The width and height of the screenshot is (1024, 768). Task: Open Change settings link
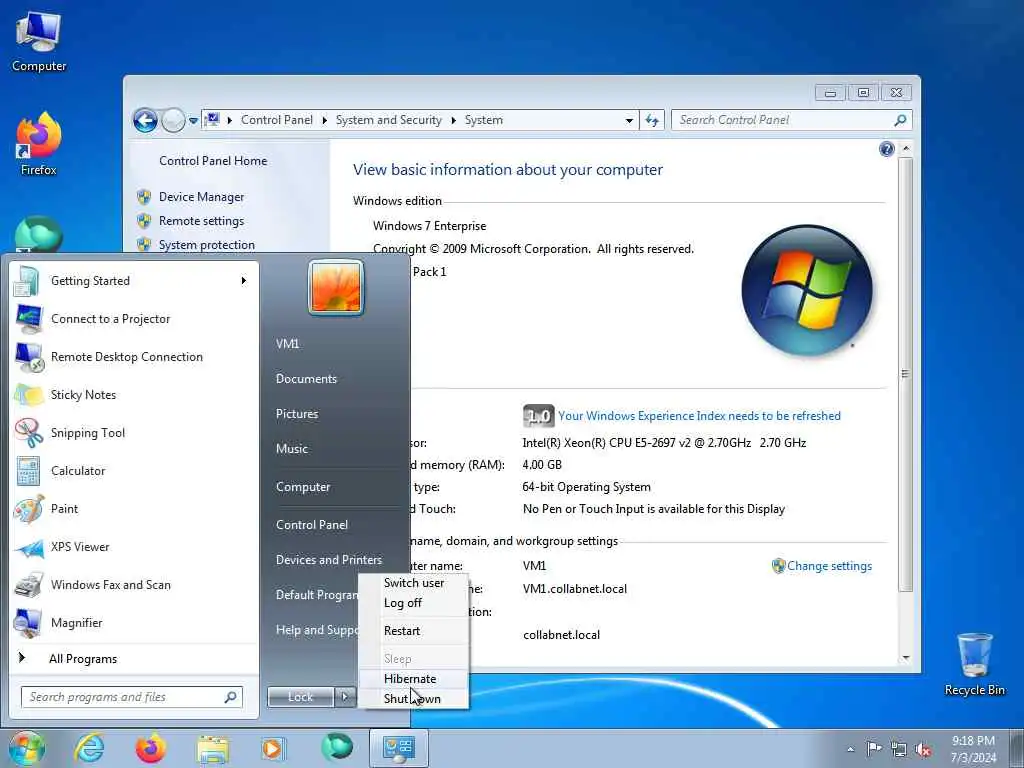click(829, 566)
